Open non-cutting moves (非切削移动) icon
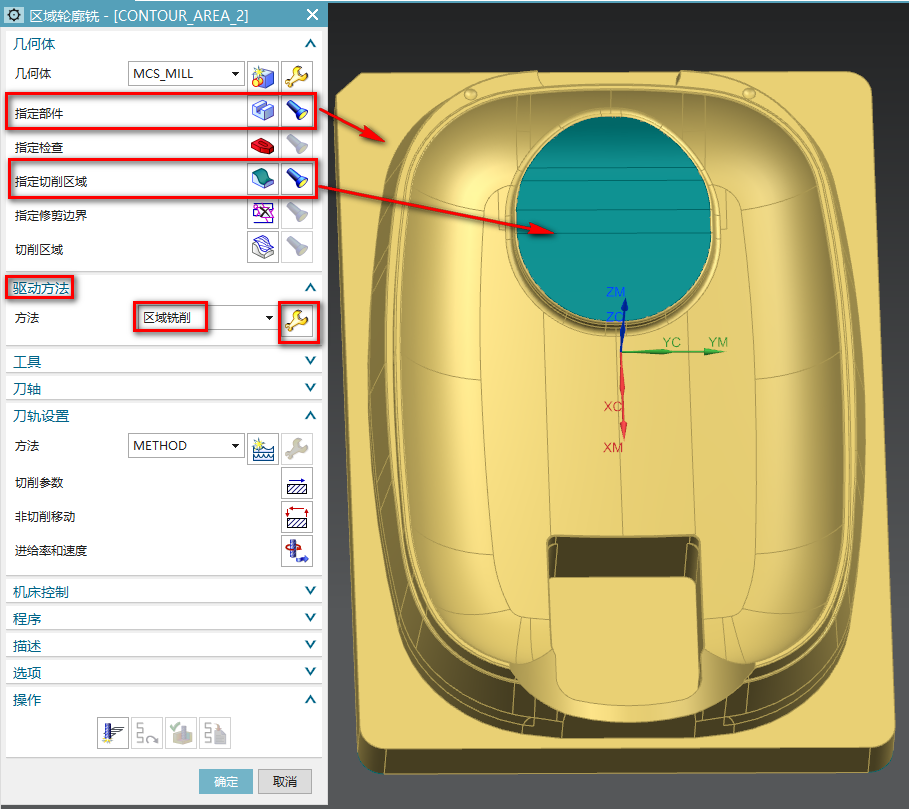Screen dimensions: 909x809 click(x=297, y=517)
